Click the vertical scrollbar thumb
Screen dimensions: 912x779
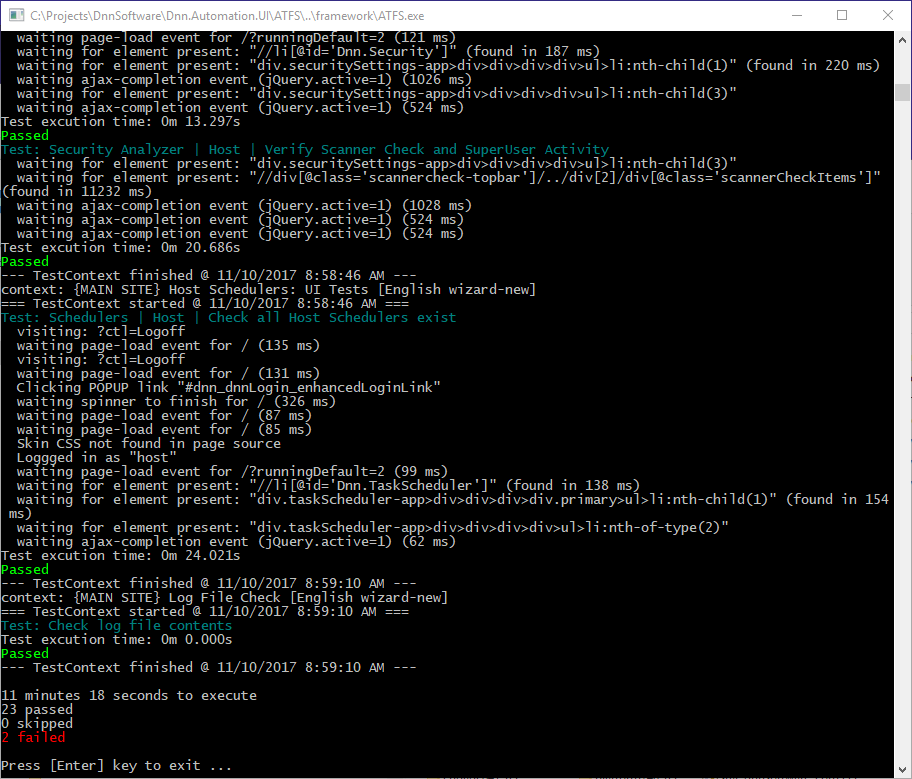click(902, 92)
